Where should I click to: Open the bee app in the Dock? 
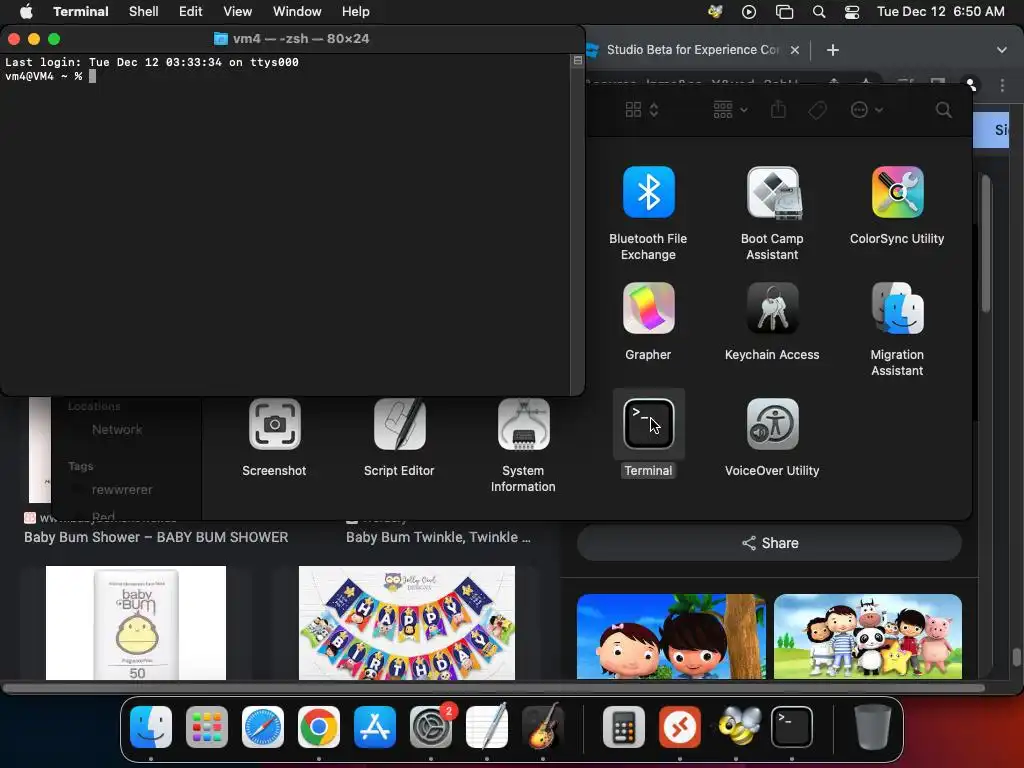pyautogui.click(x=736, y=727)
